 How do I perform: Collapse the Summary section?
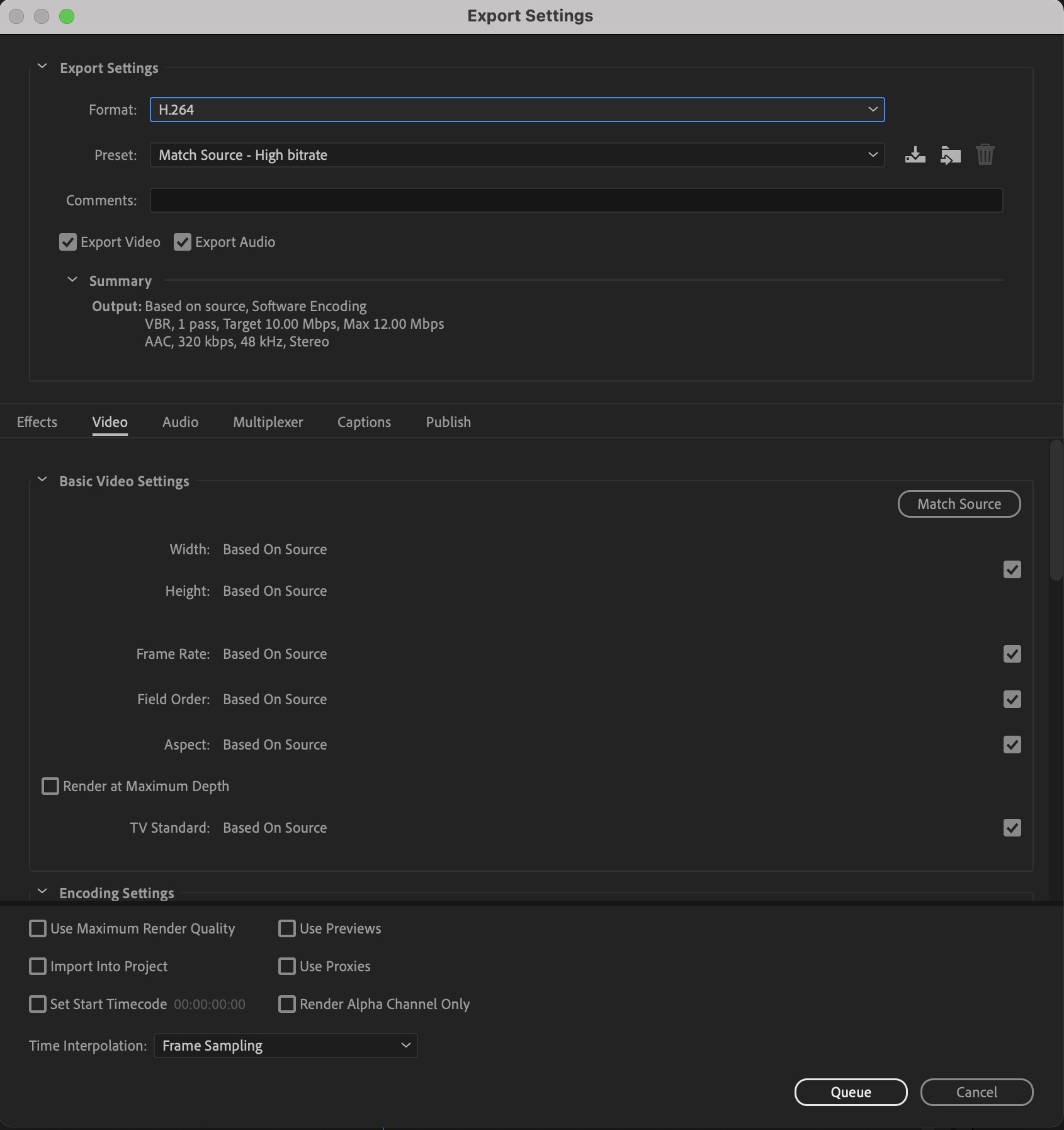tap(72, 280)
